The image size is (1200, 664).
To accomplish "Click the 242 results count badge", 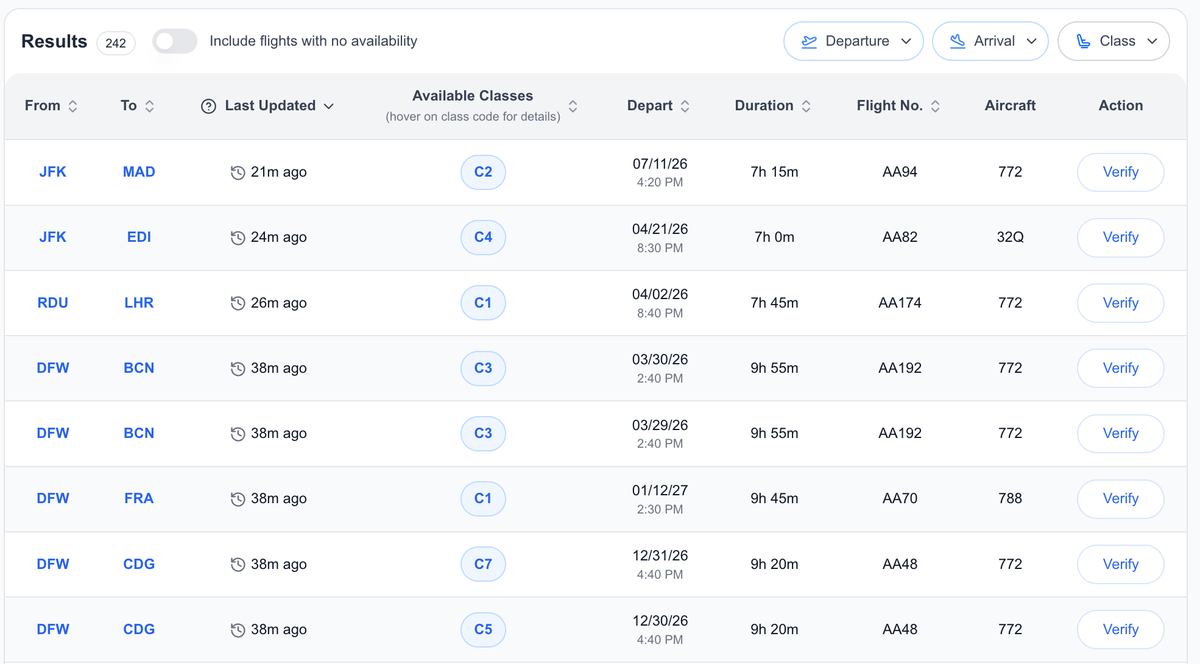I will coord(115,43).
